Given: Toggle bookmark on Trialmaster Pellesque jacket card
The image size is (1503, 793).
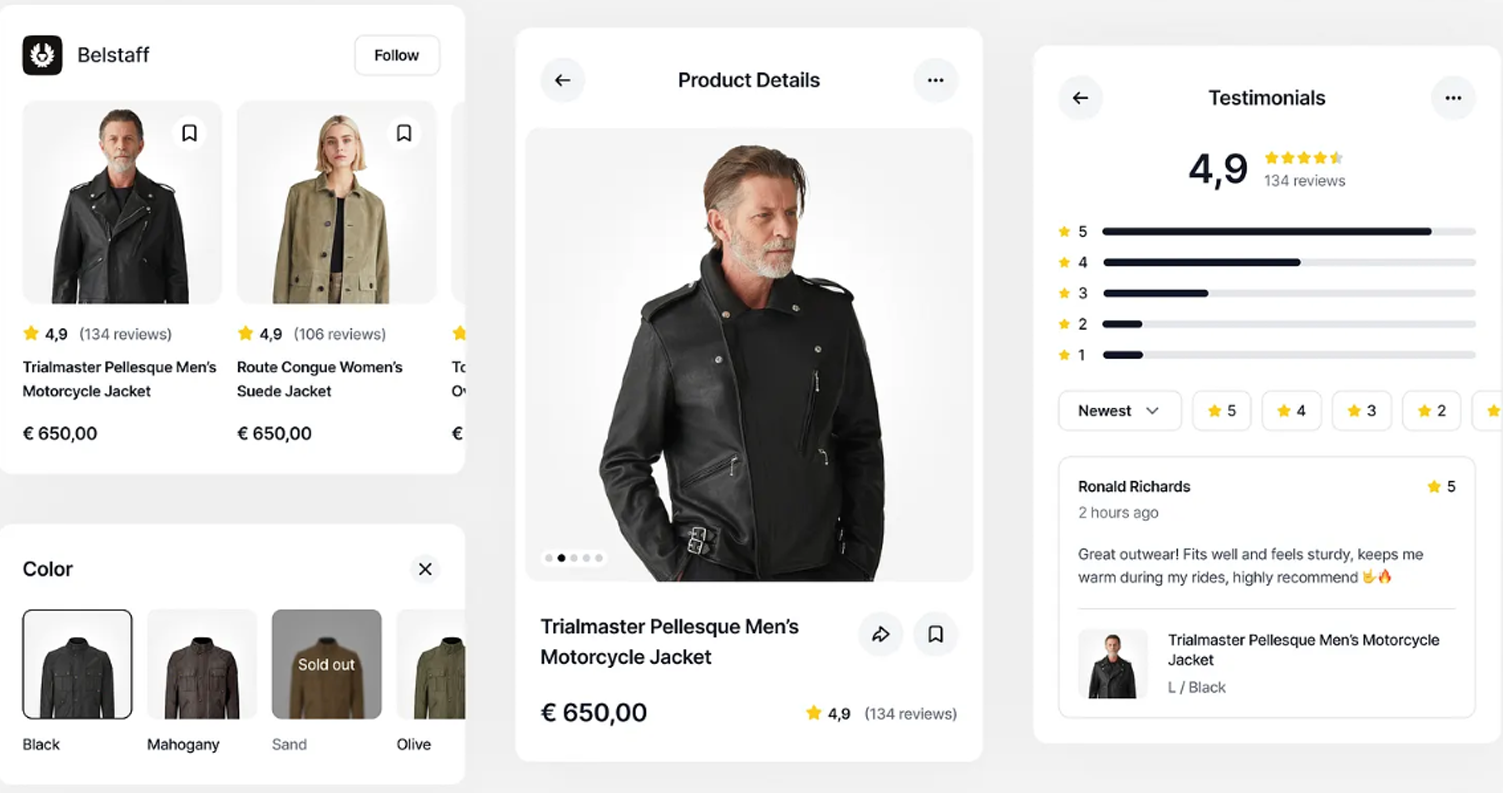Looking at the screenshot, I should (189, 133).
